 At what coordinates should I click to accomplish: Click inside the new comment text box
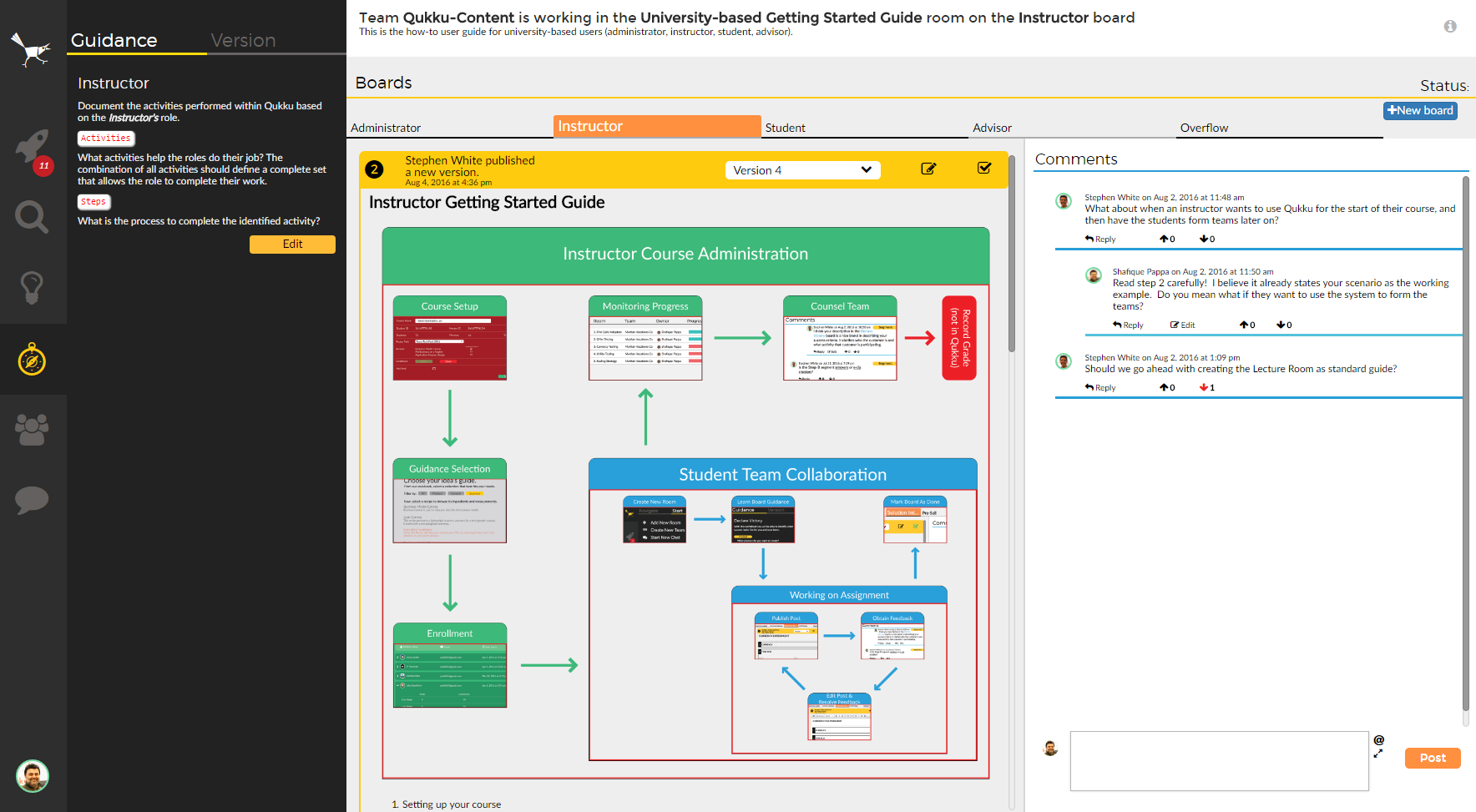1219,761
